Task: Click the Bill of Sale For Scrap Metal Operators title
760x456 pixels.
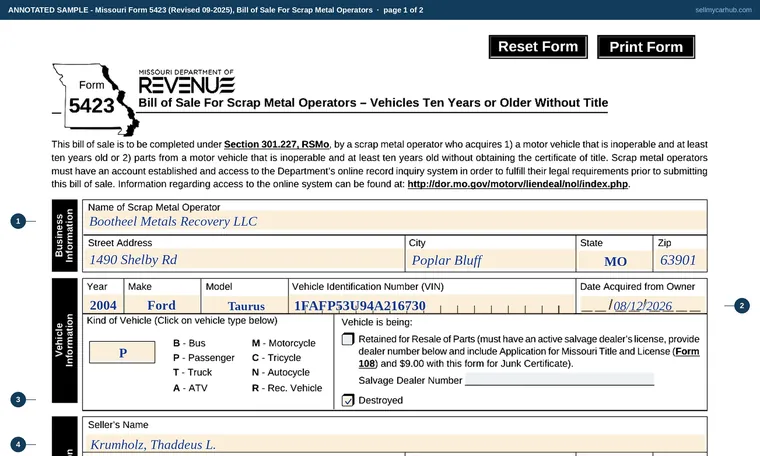Action: click(373, 103)
